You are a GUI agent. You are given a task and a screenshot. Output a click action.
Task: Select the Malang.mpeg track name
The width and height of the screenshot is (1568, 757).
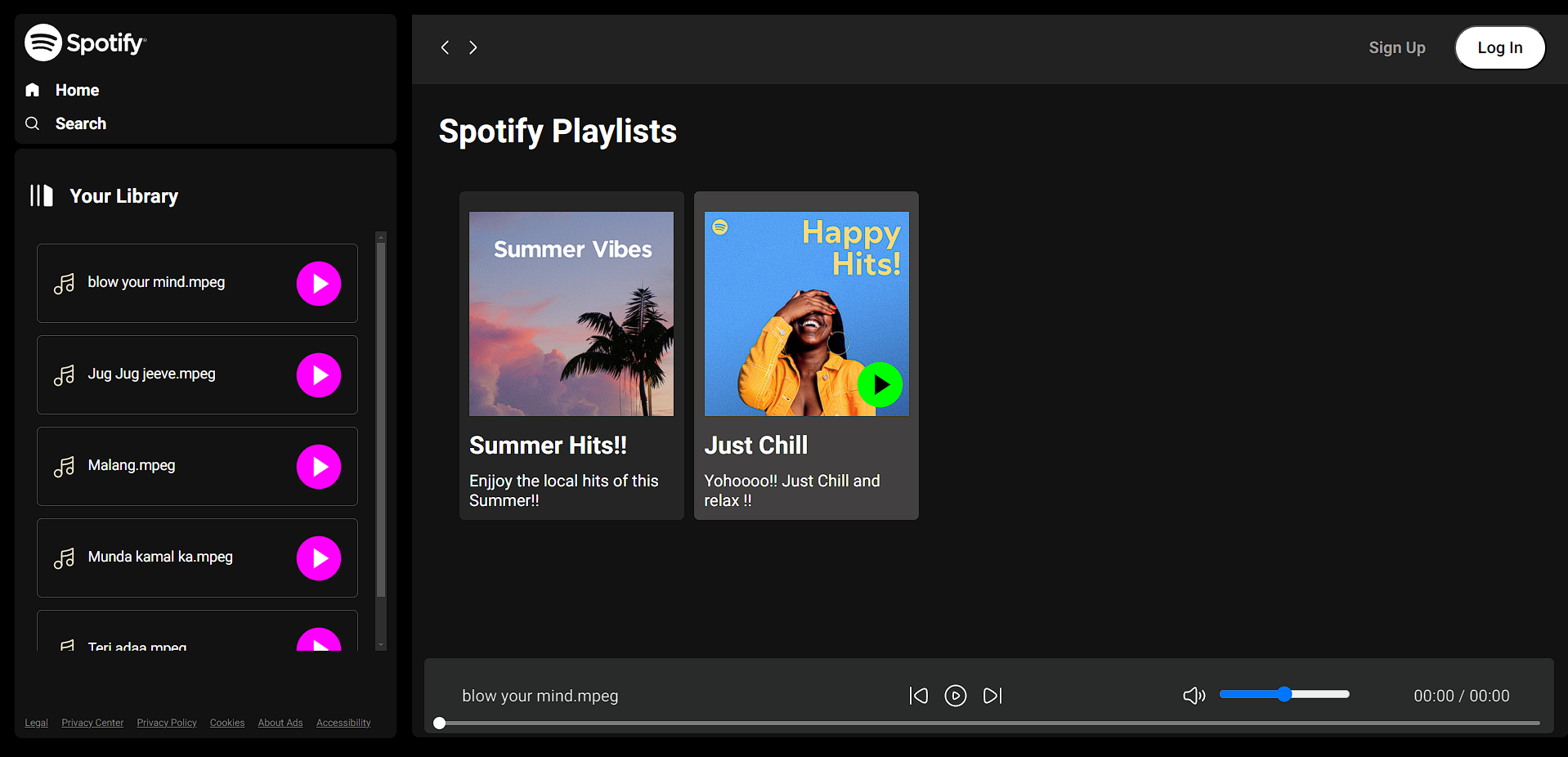click(x=132, y=465)
